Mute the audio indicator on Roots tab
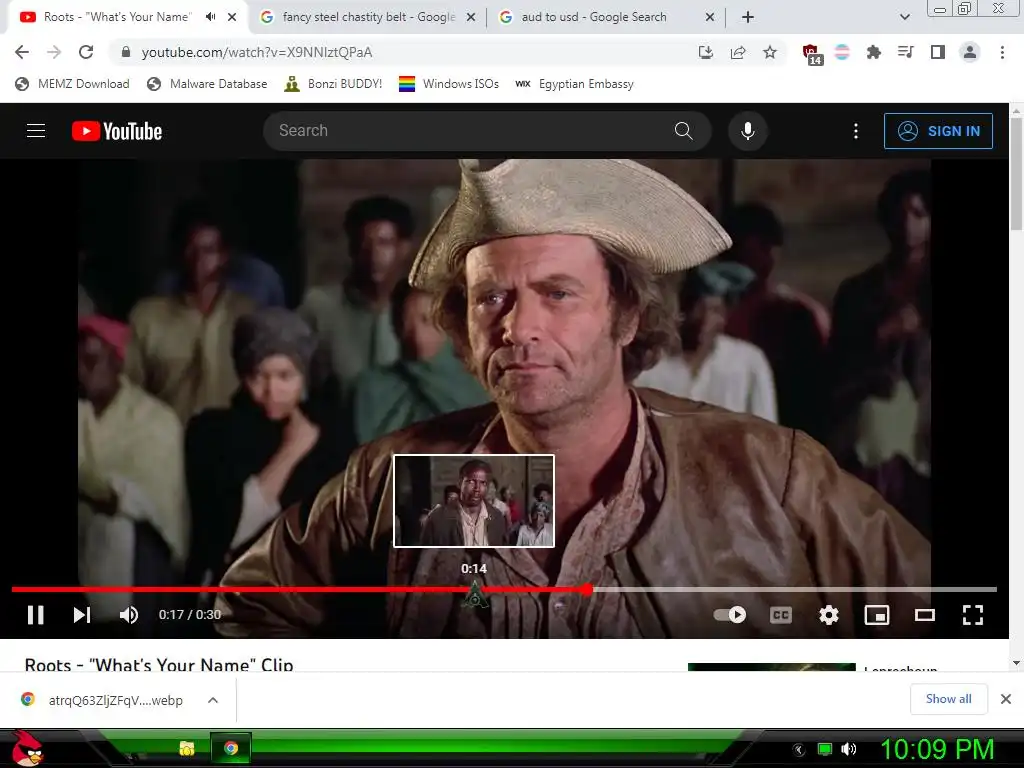This screenshot has width=1024, height=768. [210, 17]
